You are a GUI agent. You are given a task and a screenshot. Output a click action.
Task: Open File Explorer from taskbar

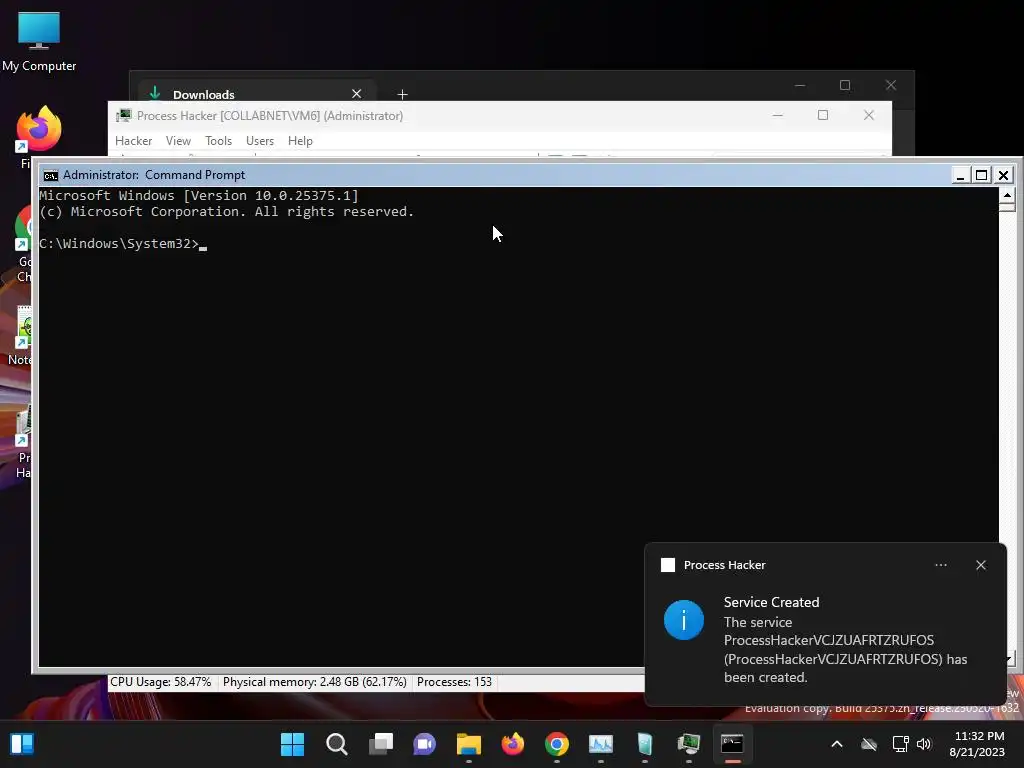click(469, 744)
